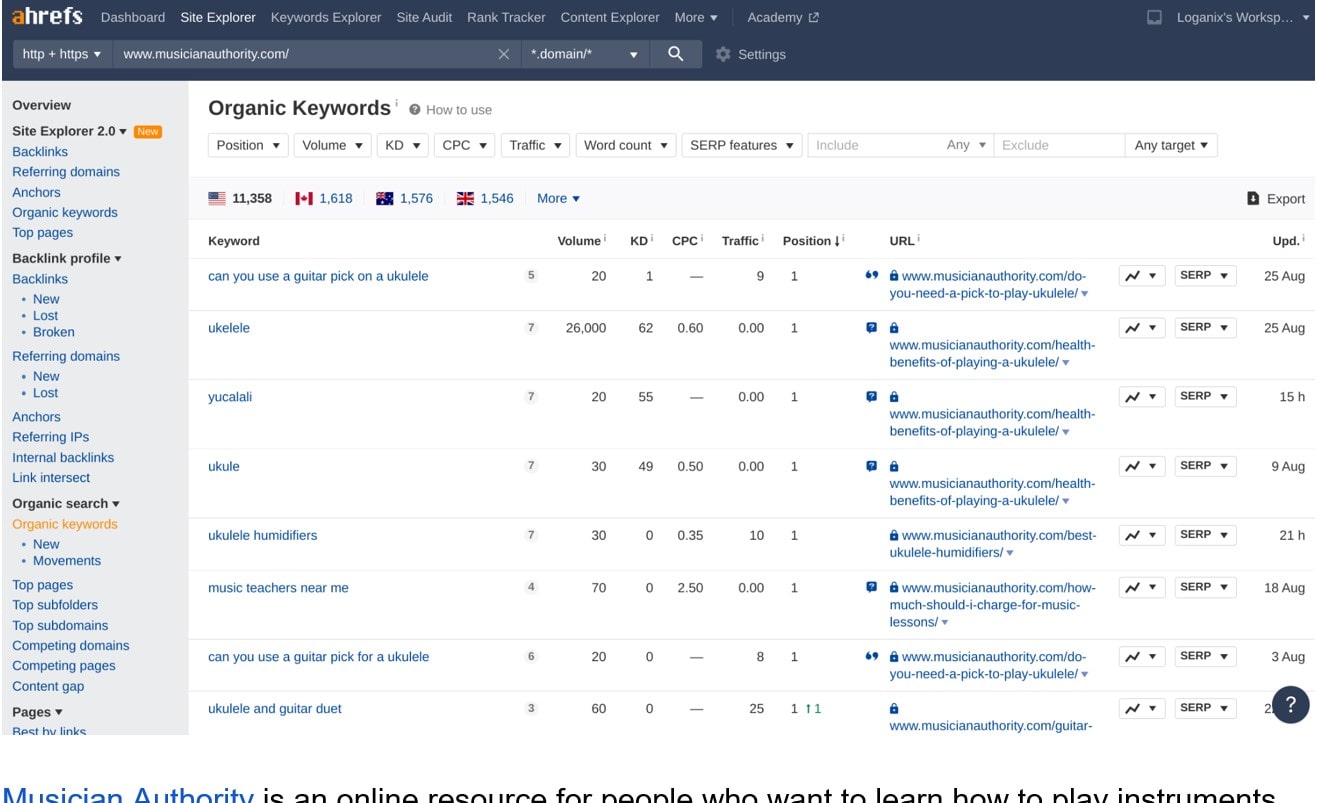The width and height of the screenshot is (1317, 803).
Task: Click SERP feature icon in ukelele row
Action: pos(871,327)
